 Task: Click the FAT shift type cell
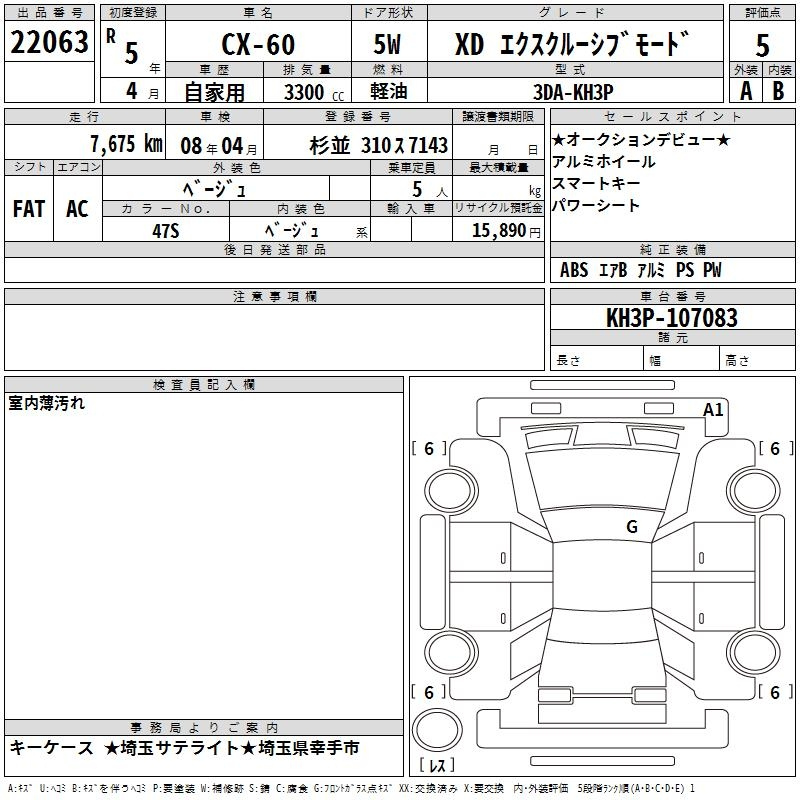[x=29, y=208]
